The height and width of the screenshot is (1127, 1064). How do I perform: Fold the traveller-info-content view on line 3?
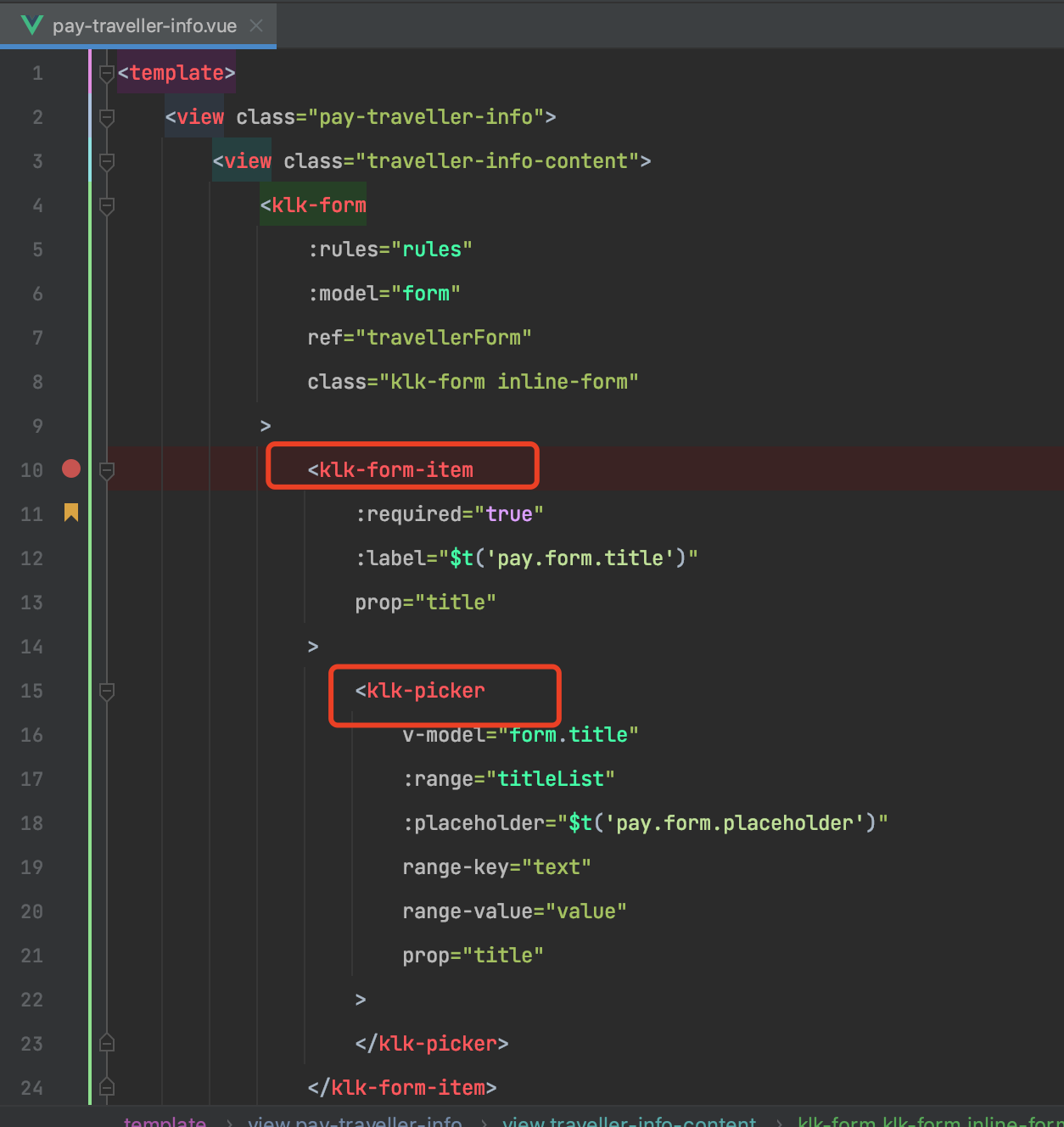point(107,162)
